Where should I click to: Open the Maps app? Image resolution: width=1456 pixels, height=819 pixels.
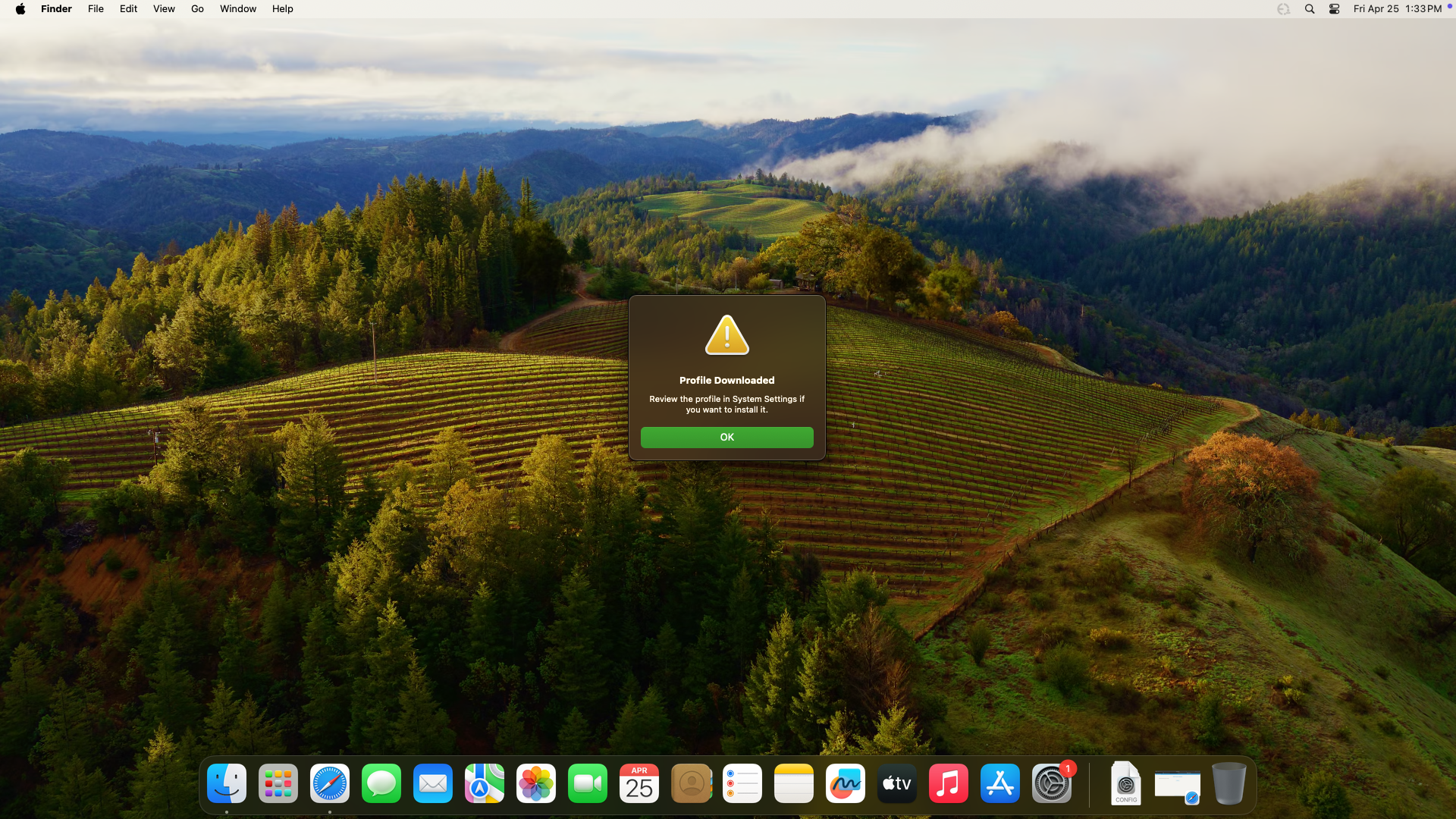click(x=485, y=783)
